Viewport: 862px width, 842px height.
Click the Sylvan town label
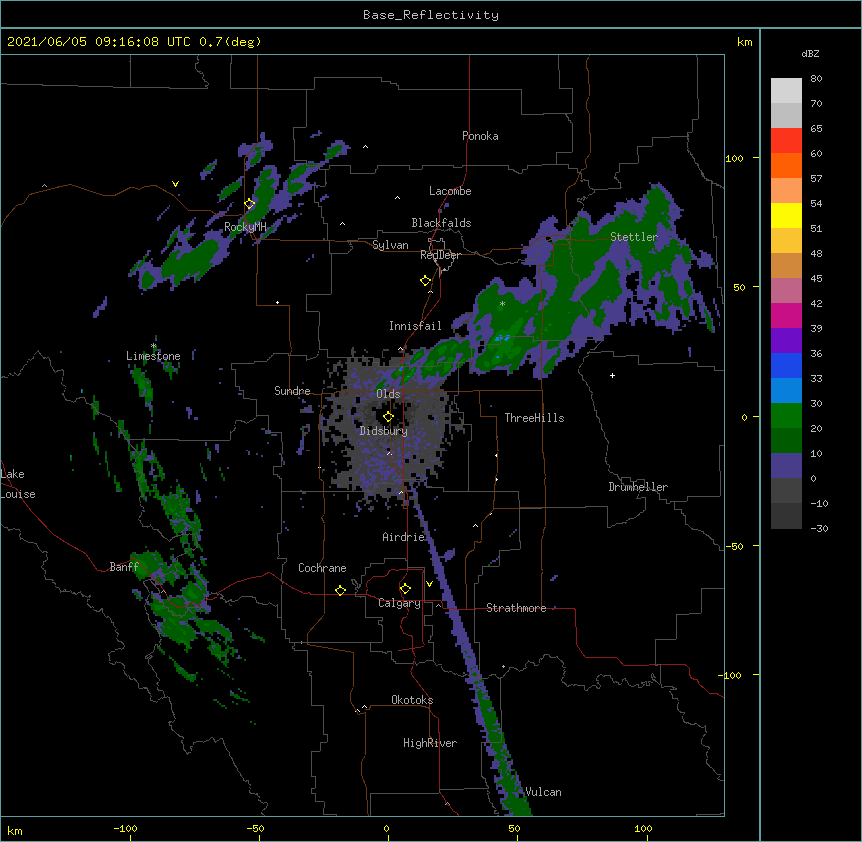tap(390, 245)
